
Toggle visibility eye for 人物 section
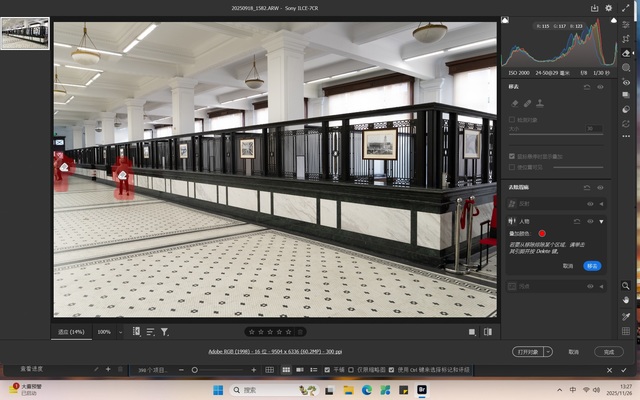coord(589,221)
